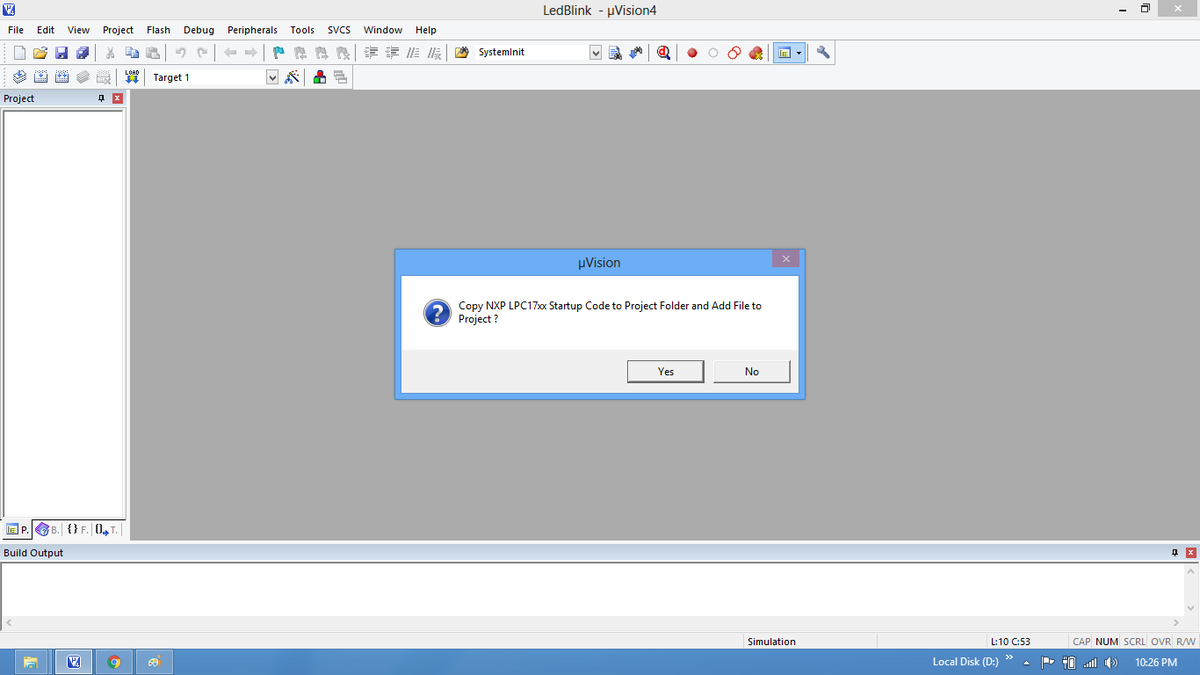Viewport: 1200px width, 675px height.
Task: Open Paint from the taskbar
Action: point(154,662)
